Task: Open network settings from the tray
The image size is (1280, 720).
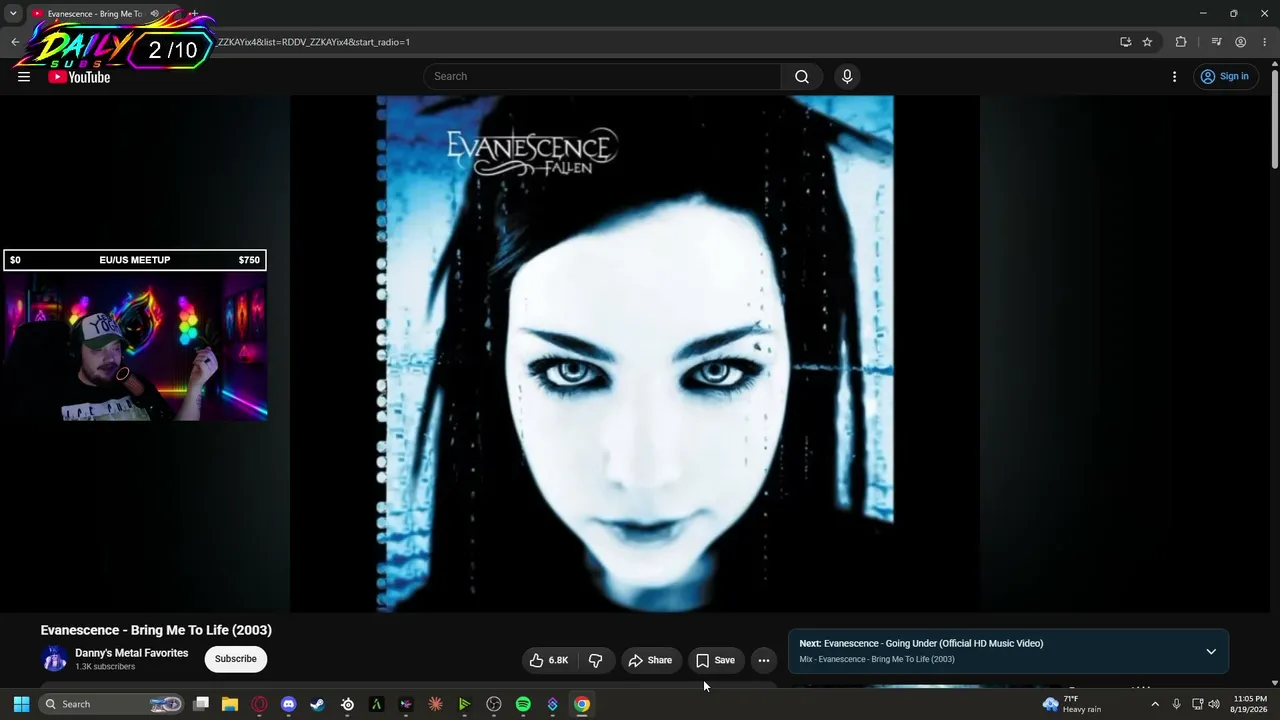Action: (1197, 704)
